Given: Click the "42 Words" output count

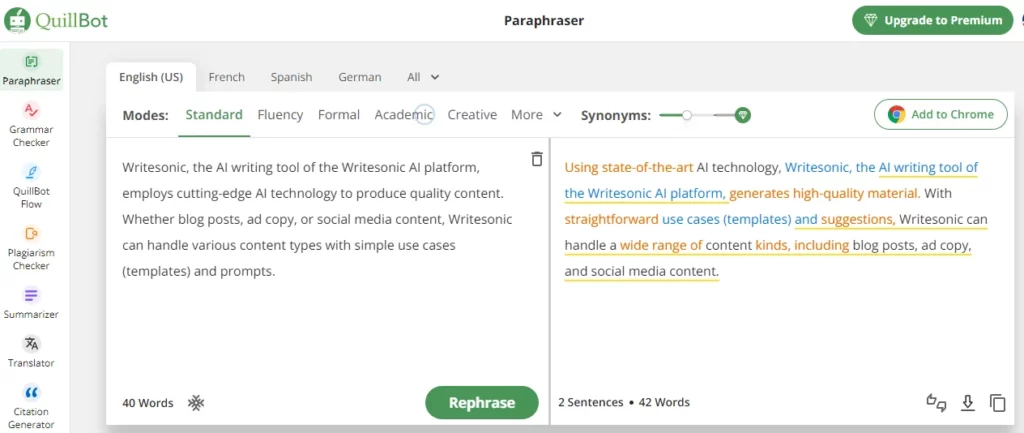Looking at the screenshot, I should click(x=664, y=402).
